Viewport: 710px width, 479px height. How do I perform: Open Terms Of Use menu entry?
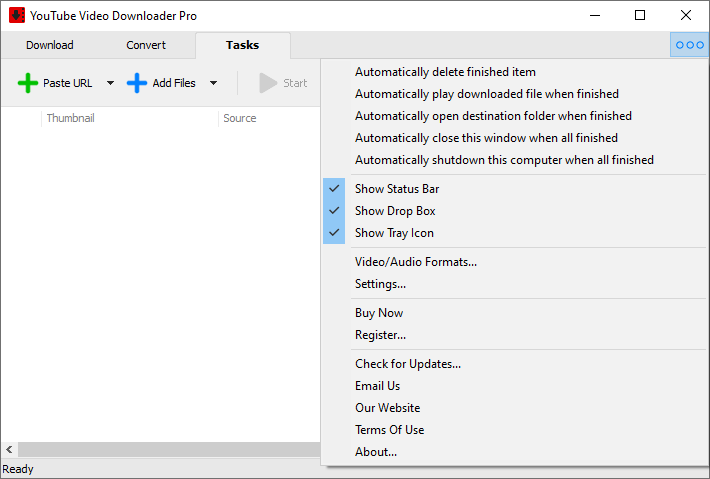(514, 430)
